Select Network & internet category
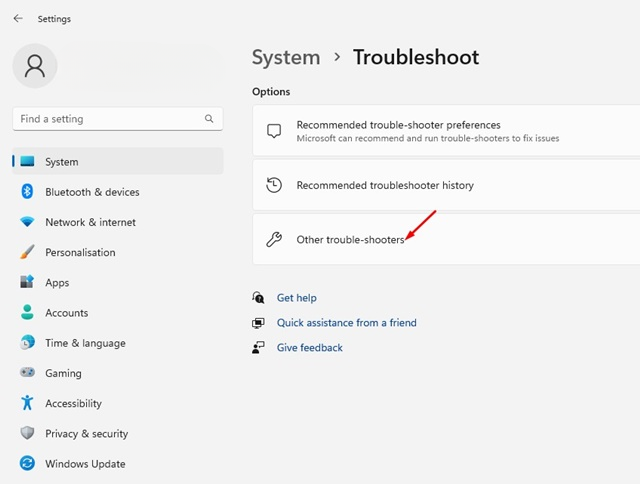 point(118,222)
